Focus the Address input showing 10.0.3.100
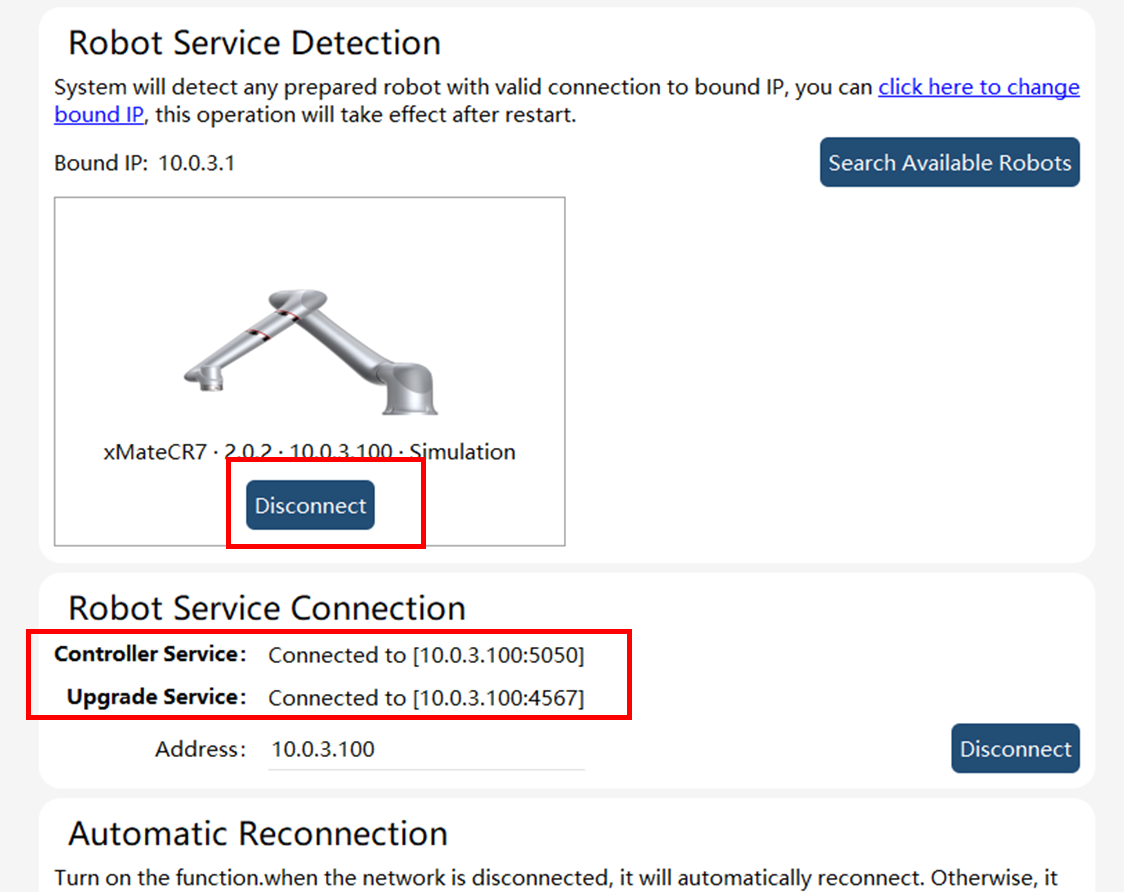The image size is (1124, 892). coord(426,749)
